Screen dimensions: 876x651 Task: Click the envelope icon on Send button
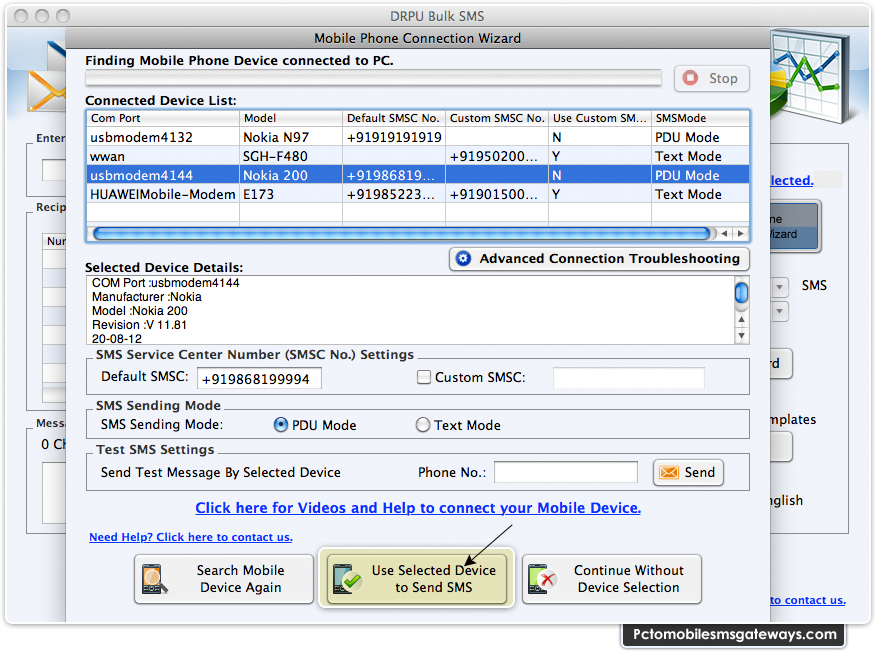(x=669, y=473)
